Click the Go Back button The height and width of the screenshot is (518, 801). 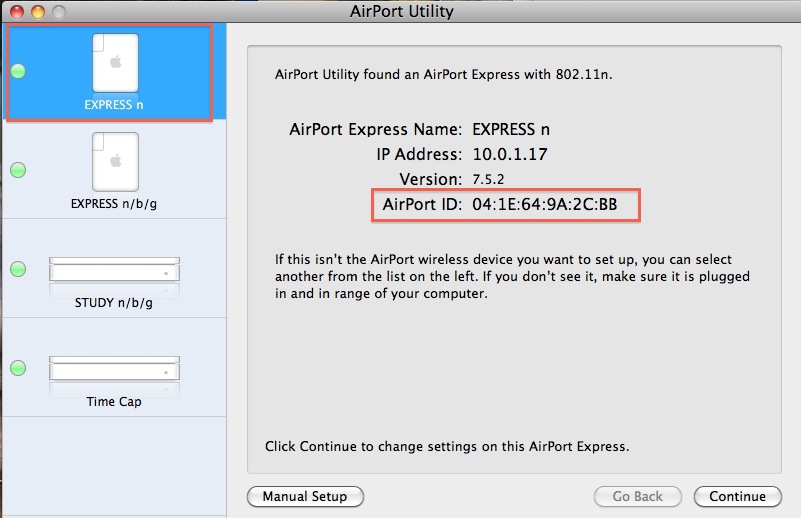click(637, 497)
